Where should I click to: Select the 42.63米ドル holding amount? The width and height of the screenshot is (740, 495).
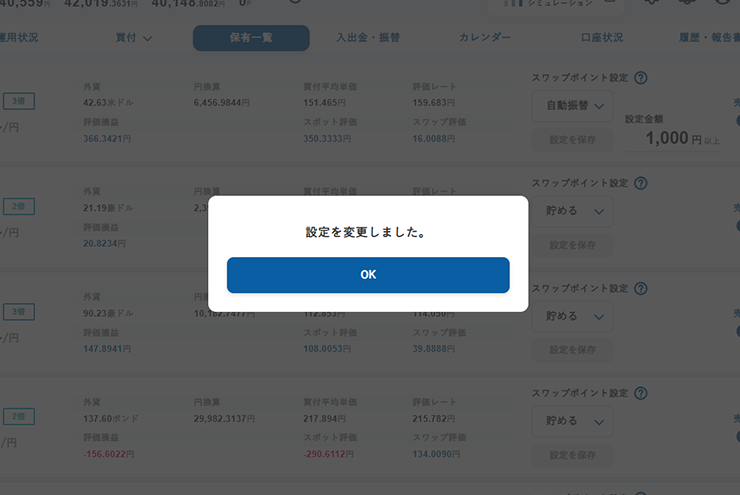click(x=108, y=102)
